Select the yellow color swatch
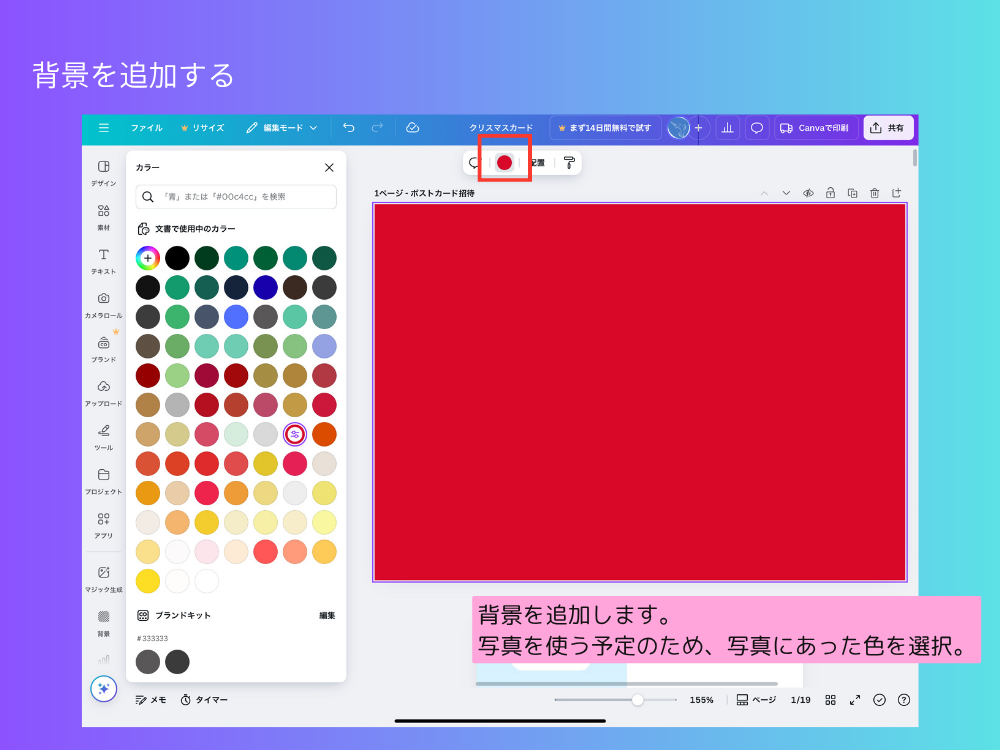This screenshot has height=750, width=1000. click(x=148, y=580)
